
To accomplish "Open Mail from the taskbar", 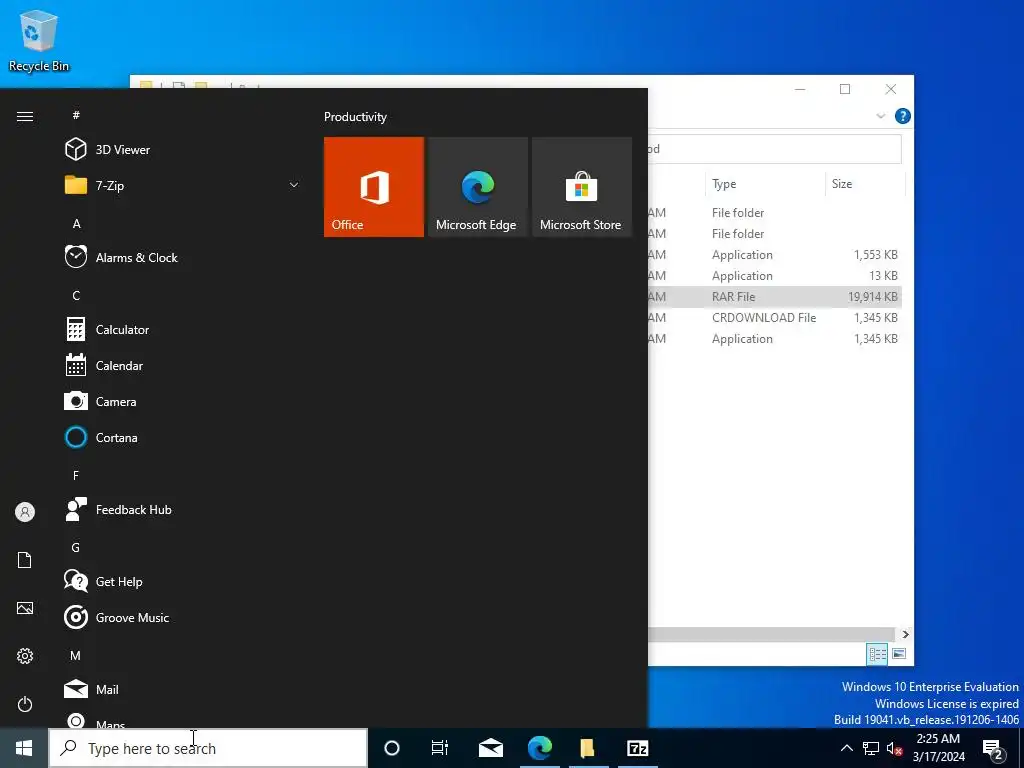I will [x=491, y=748].
